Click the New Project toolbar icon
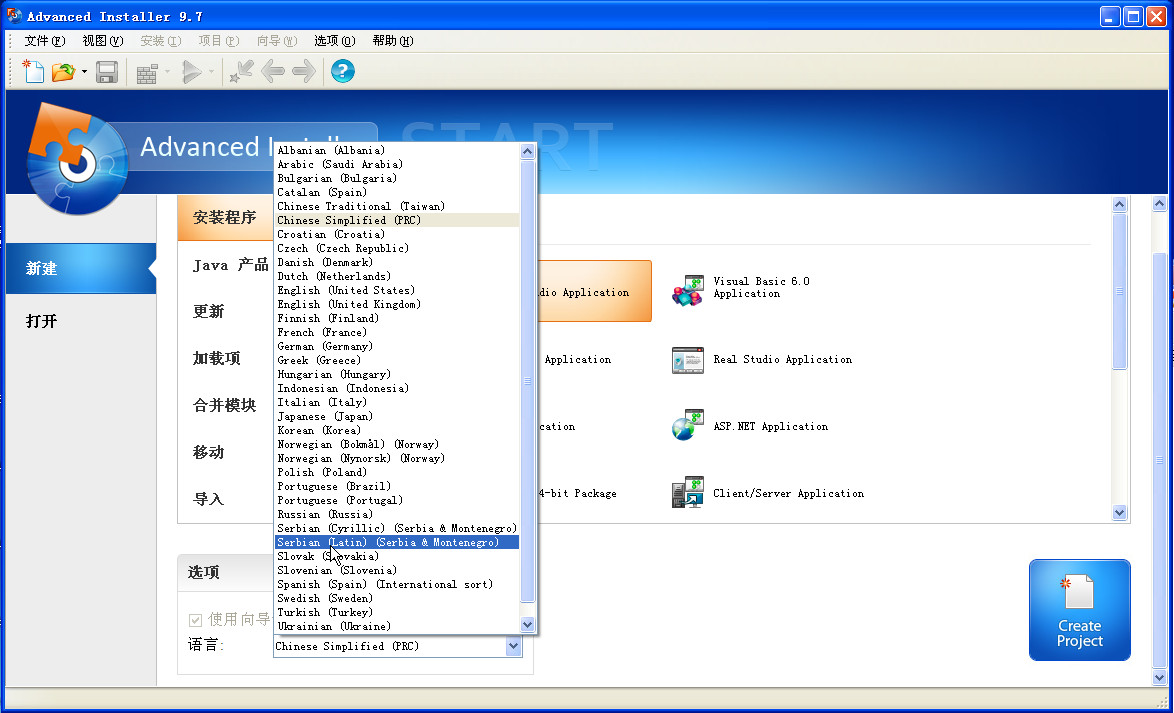1174x713 pixels. pyautogui.click(x=34, y=71)
